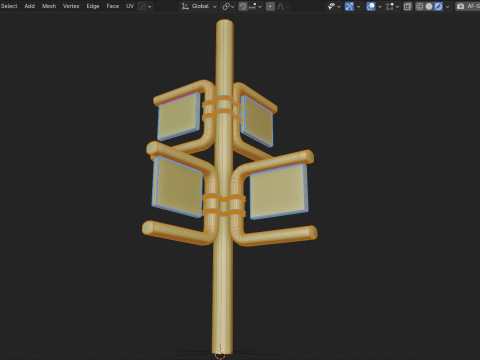Toggle proportional editing
480x360 pixels.
(x=270, y=6)
